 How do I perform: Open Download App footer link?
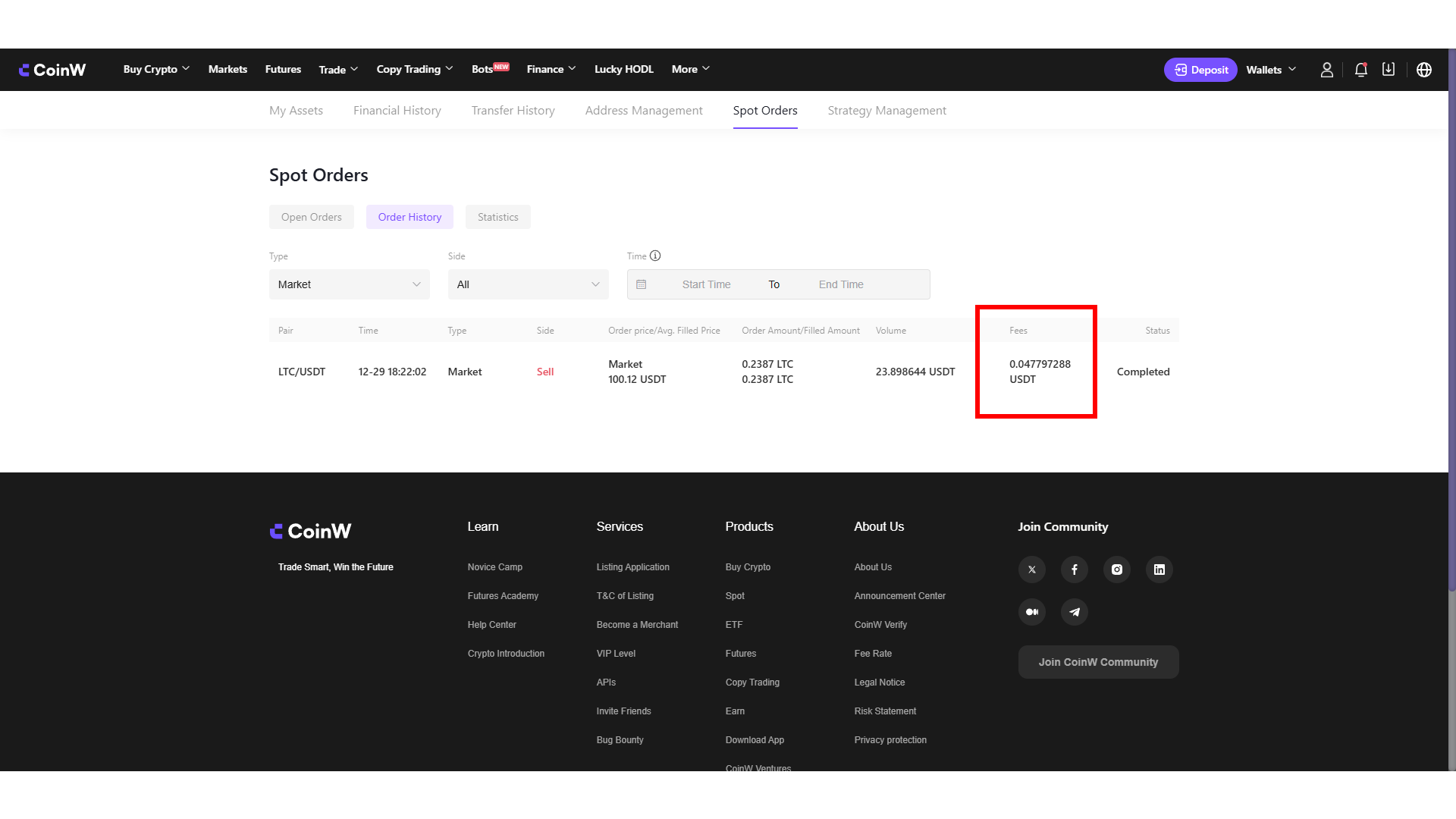[755, 740]
